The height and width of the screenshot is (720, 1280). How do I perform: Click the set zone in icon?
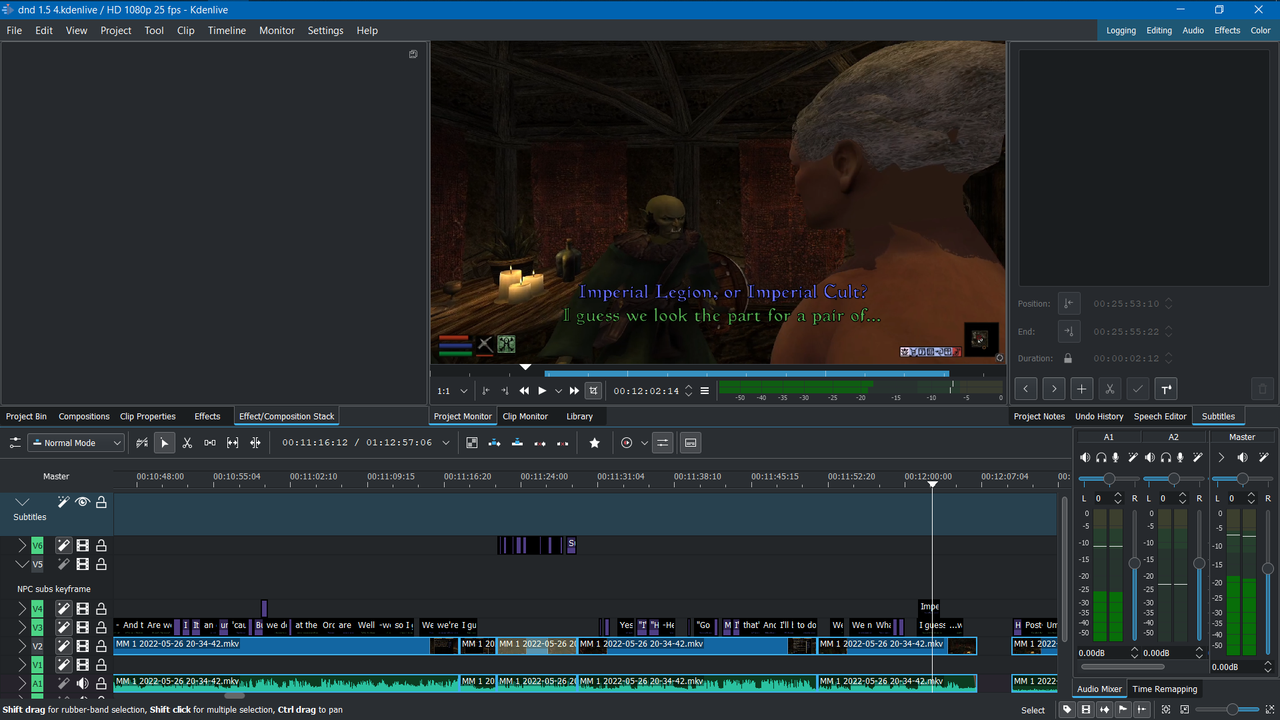486,391
